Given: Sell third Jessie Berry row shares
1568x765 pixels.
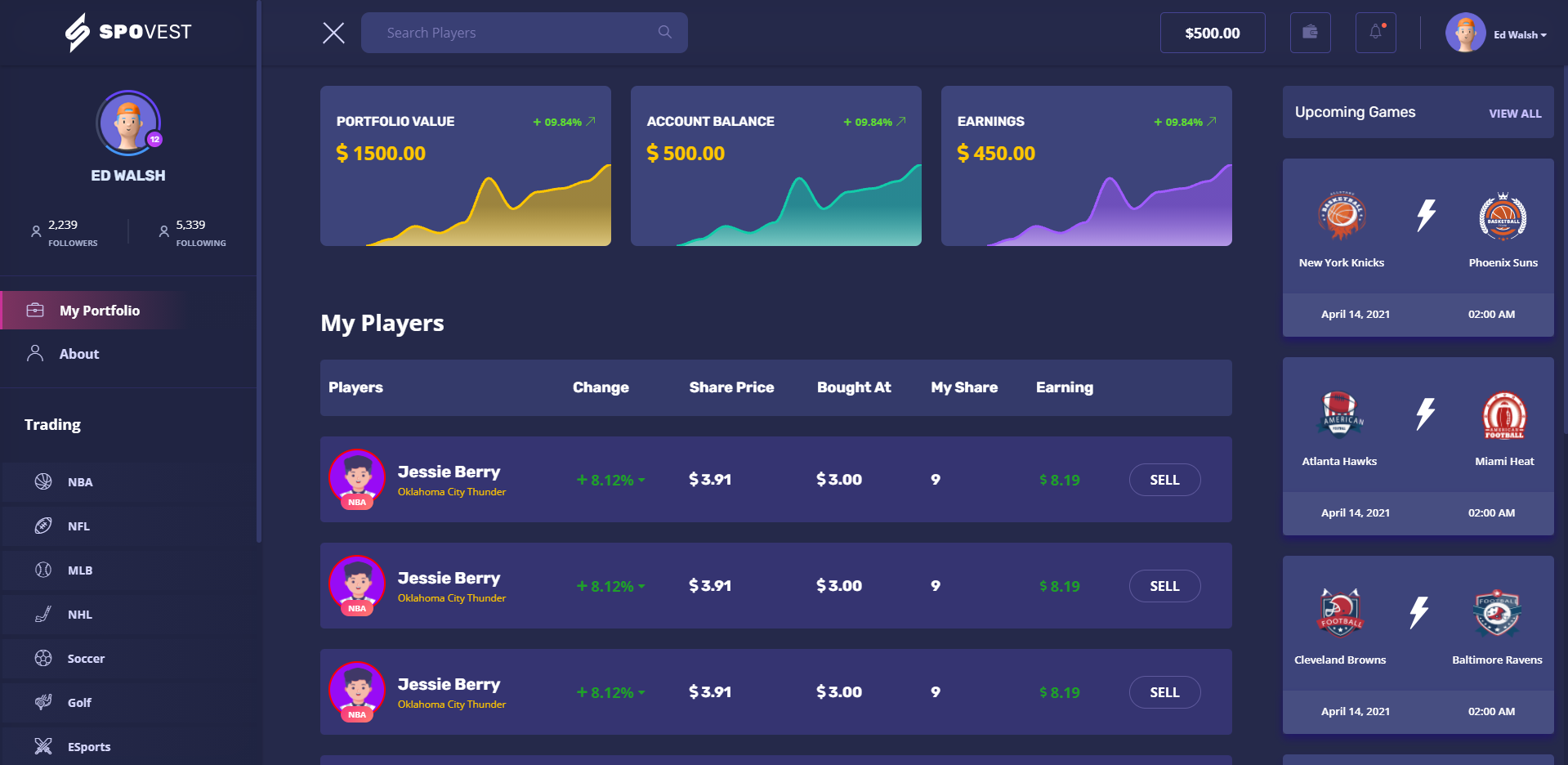Looking at the screenshot, I should [x=1164, y=692].
